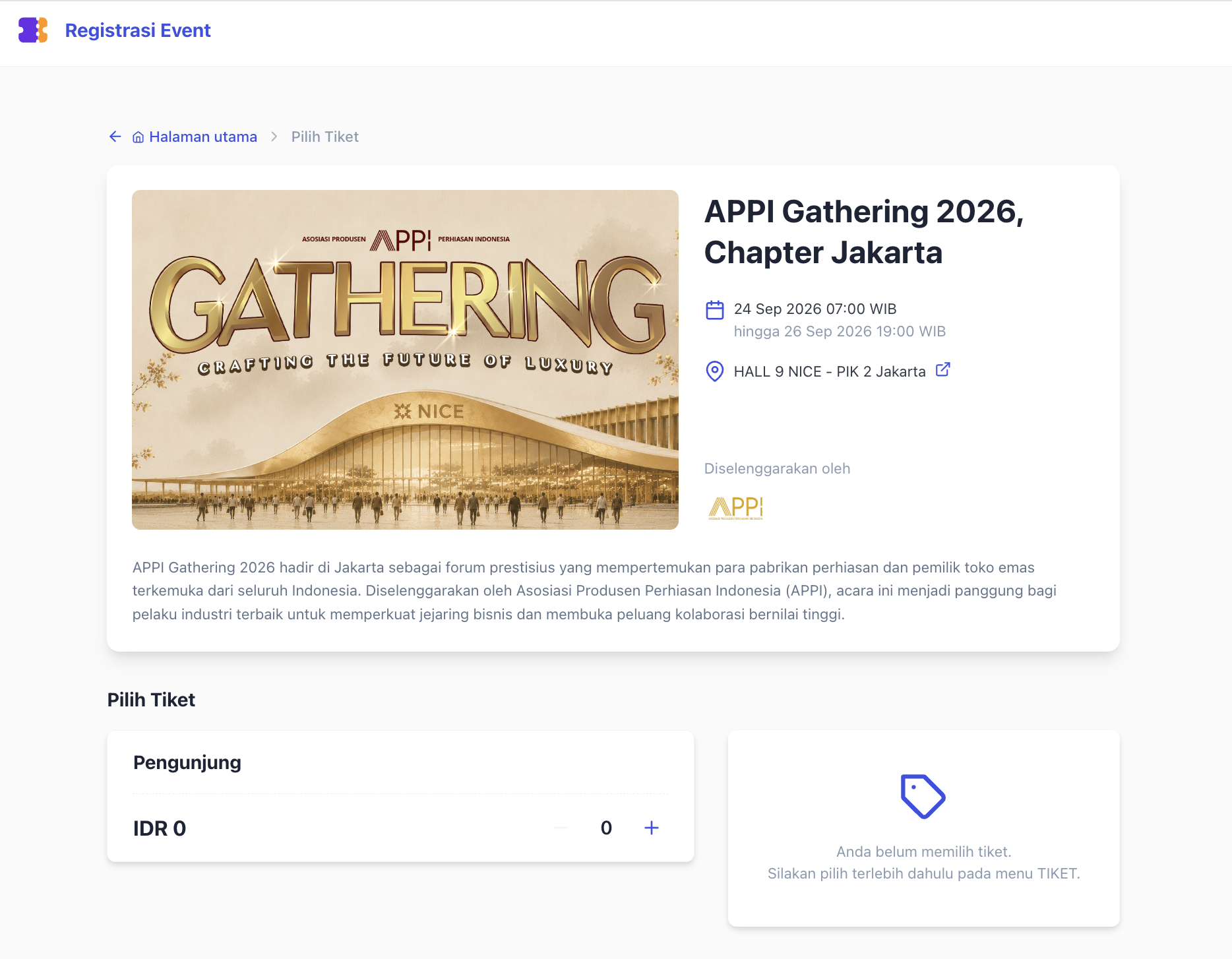This screenshot has height=959, width=1232.
Task: Click the Silakan pilih terlebih dahulu hint
Action: 923,873
